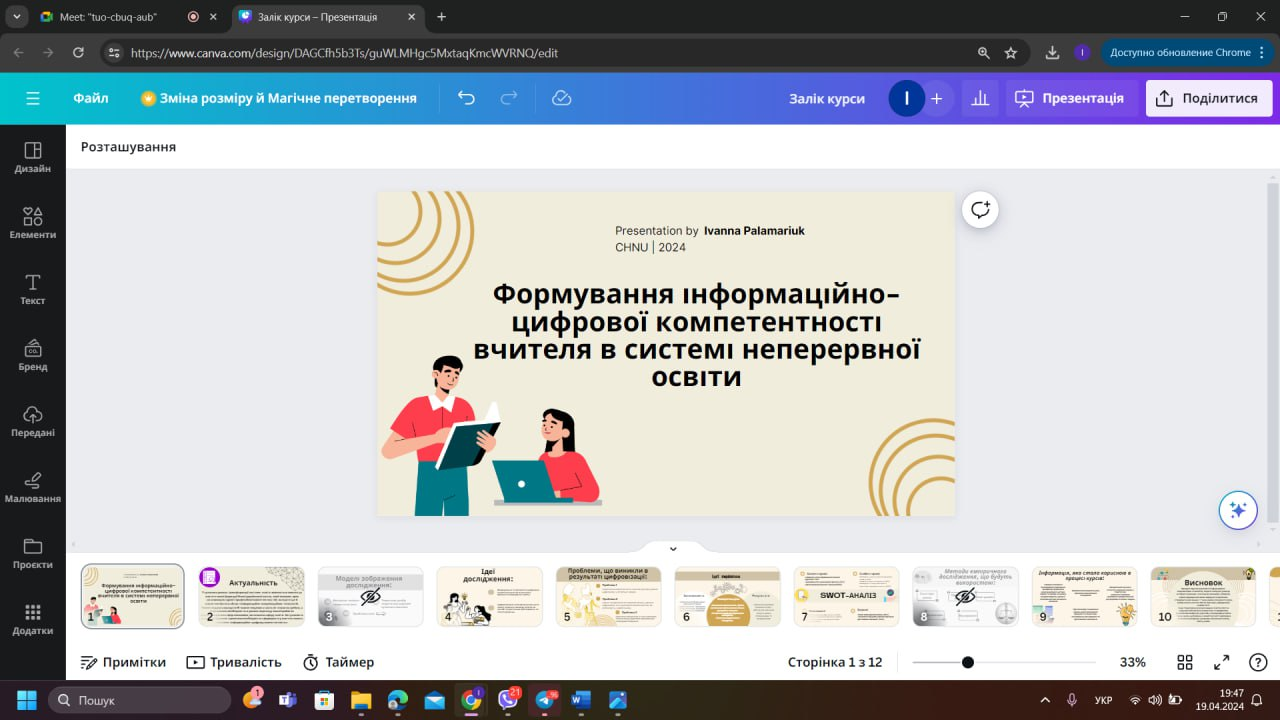Open the Файл menu
The height and width of the screenshot is (720, 1280).
click(x=91, y=98)
